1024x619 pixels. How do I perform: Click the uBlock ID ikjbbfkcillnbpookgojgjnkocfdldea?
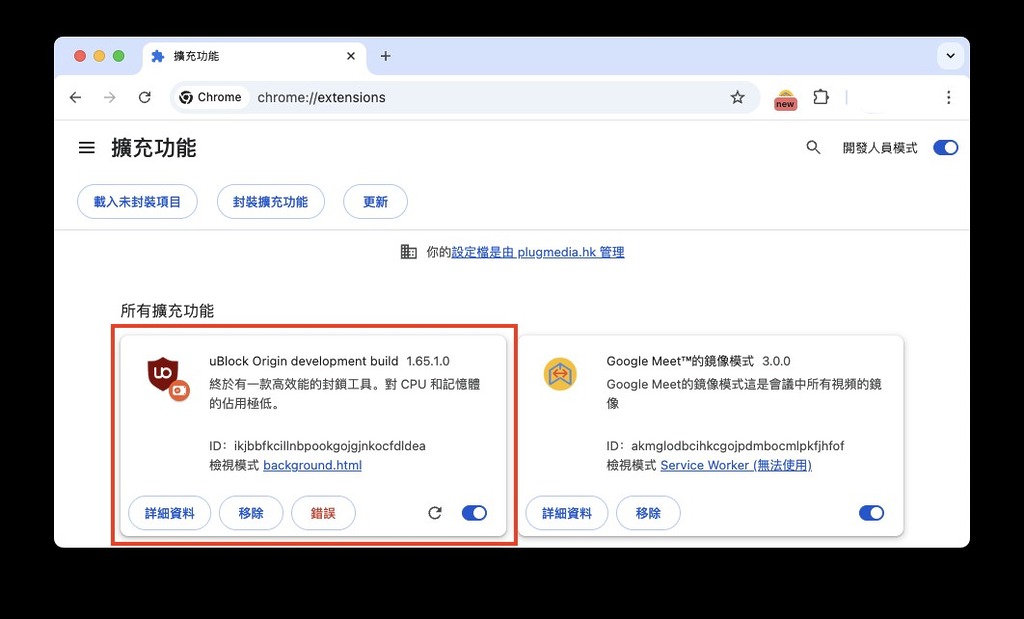330,446
